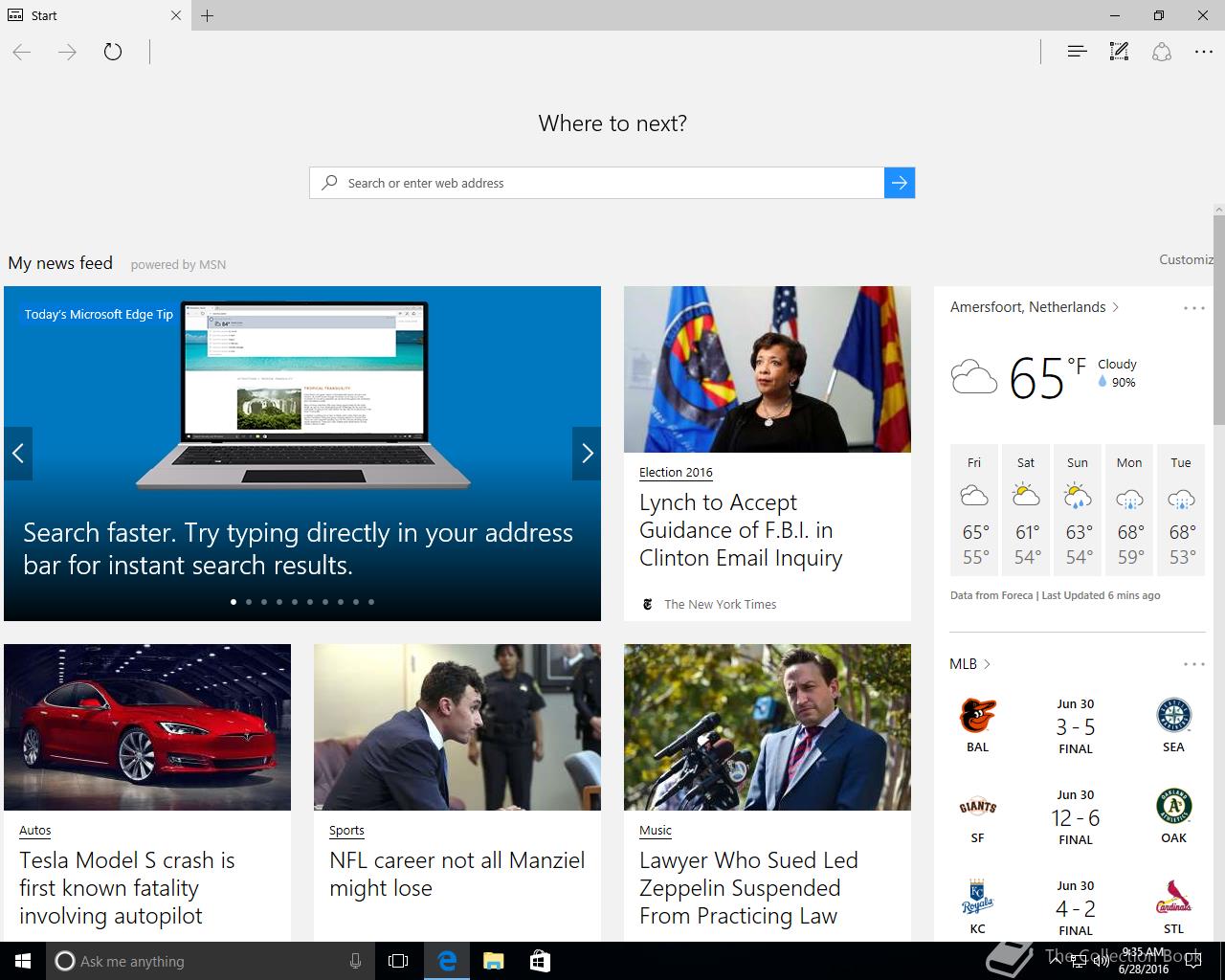Open the Customize link
The image size is (1225, 980).
click(1187, 259)
